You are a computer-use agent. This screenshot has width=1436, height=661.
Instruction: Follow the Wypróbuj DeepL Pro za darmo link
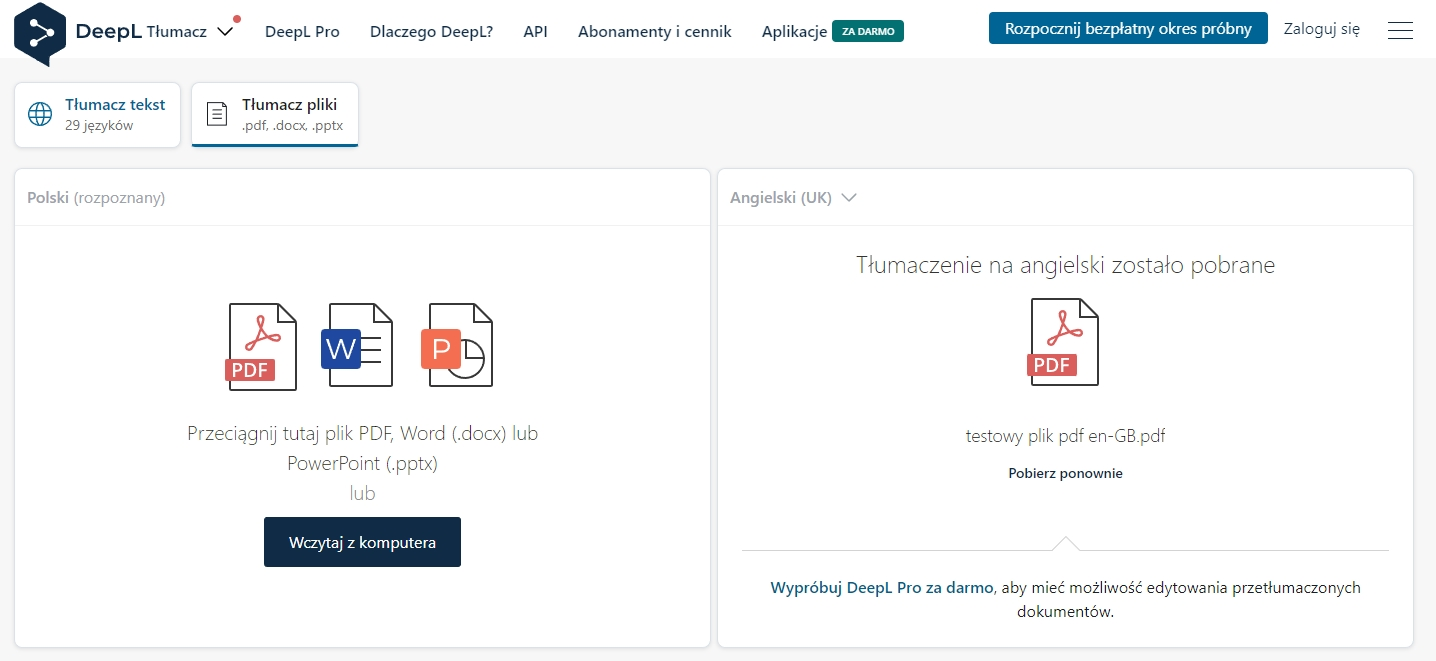(881, 588)
